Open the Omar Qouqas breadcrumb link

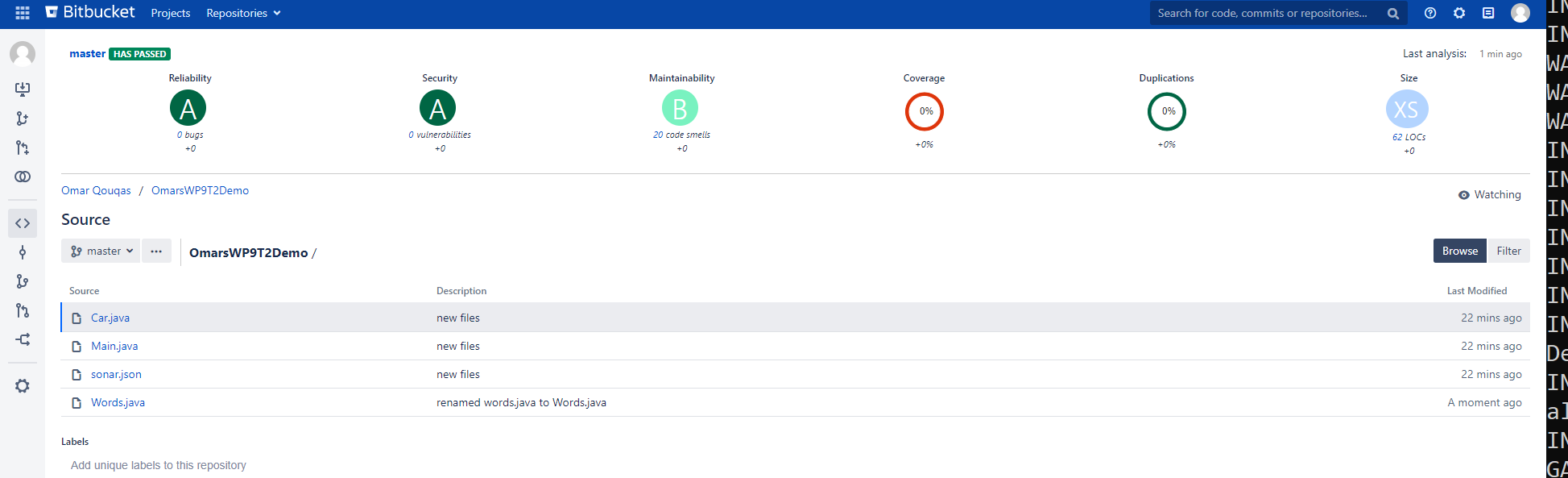96,190
